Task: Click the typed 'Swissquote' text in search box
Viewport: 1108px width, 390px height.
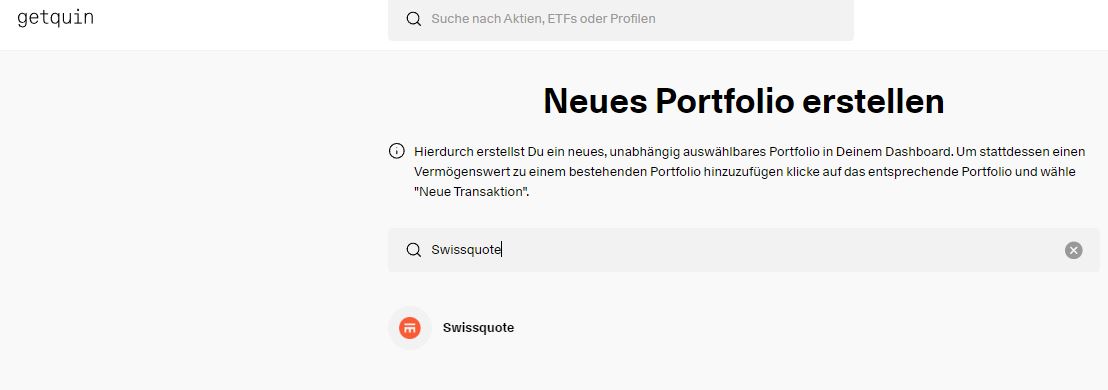Action: [x=466, y=250]
